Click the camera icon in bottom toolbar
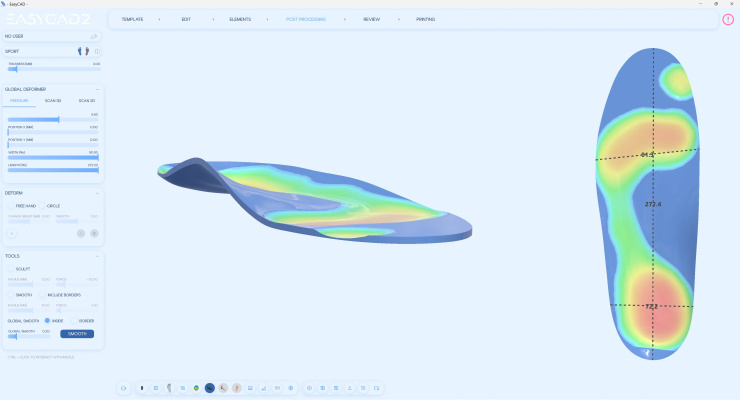The width and height of the screenshot is (740, 400). (x=123, y=387)
